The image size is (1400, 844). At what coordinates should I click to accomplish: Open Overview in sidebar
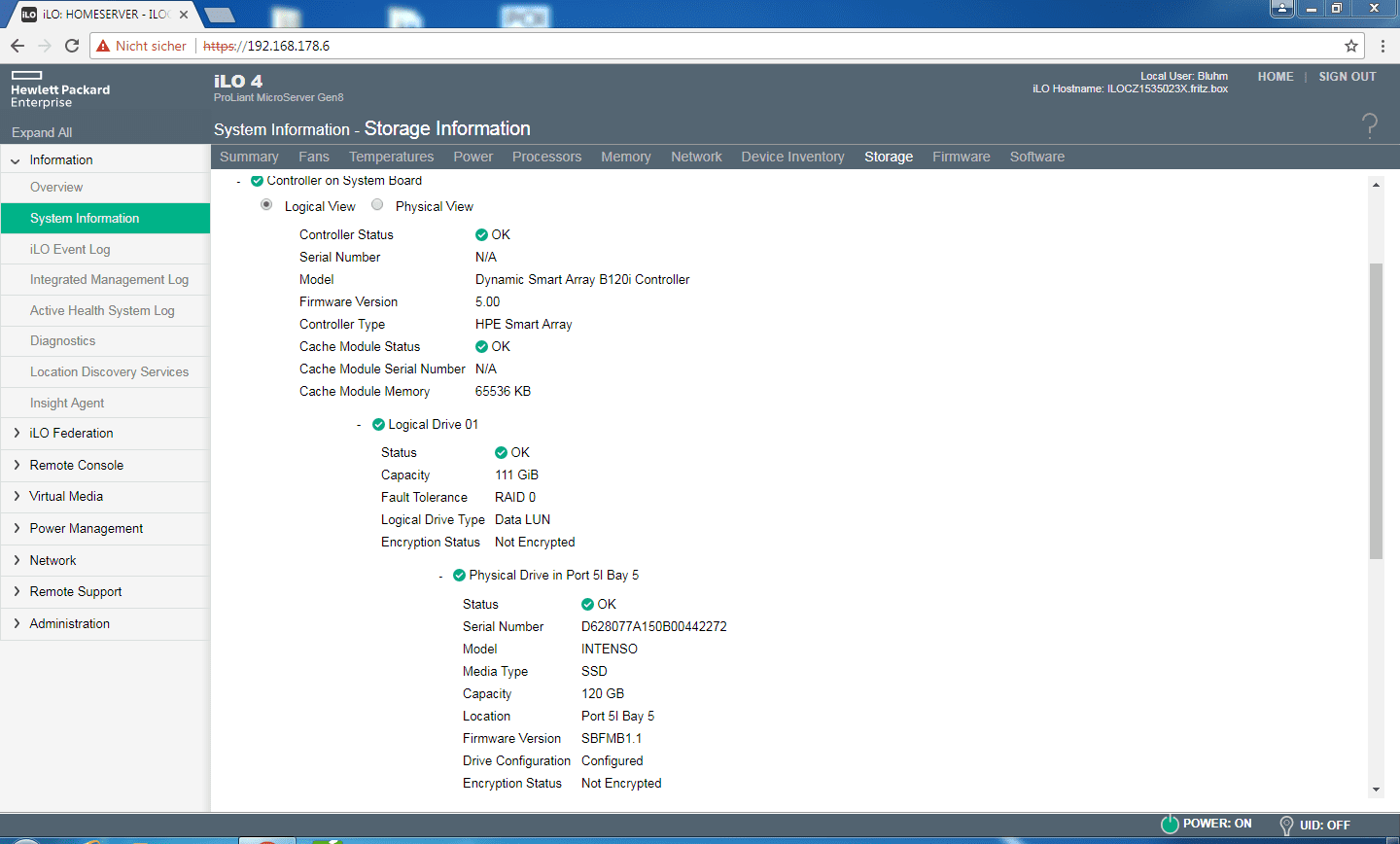[105, 188]
